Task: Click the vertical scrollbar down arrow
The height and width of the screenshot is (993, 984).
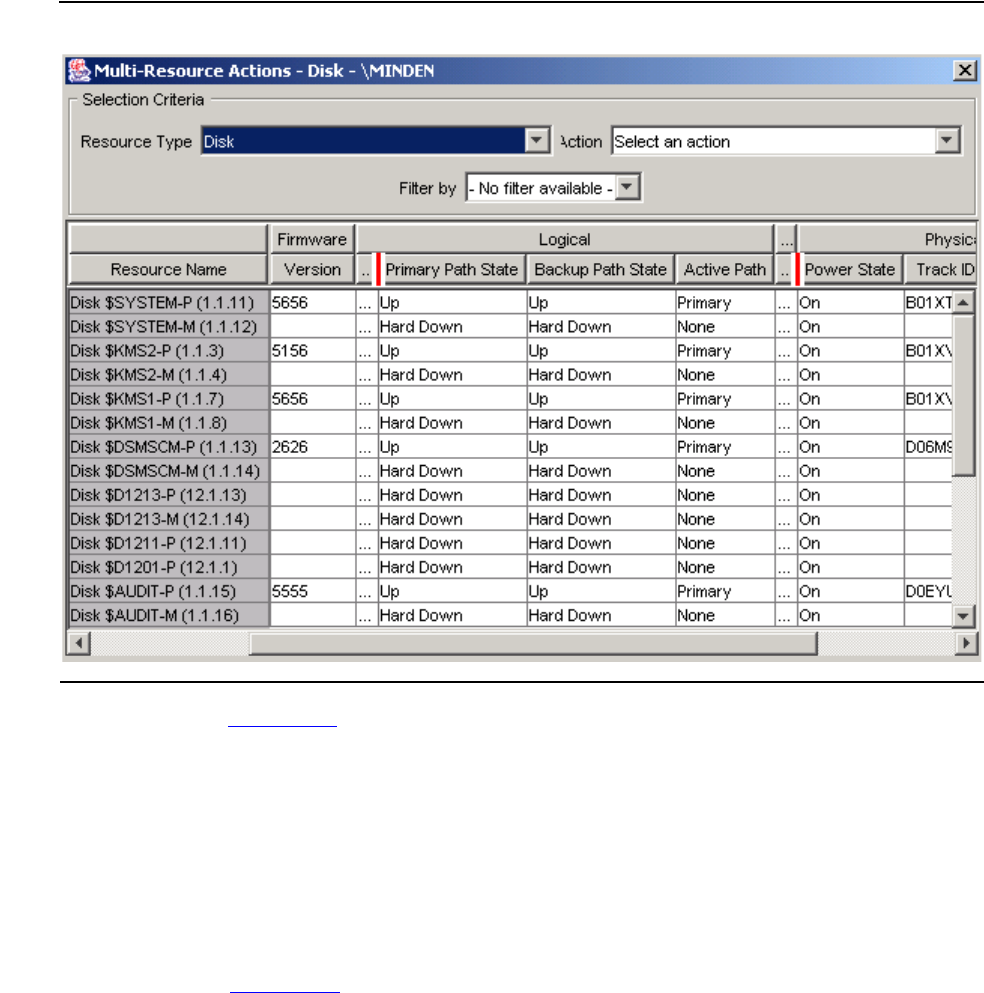Action: pyautogui.click(x=963, y=615)
